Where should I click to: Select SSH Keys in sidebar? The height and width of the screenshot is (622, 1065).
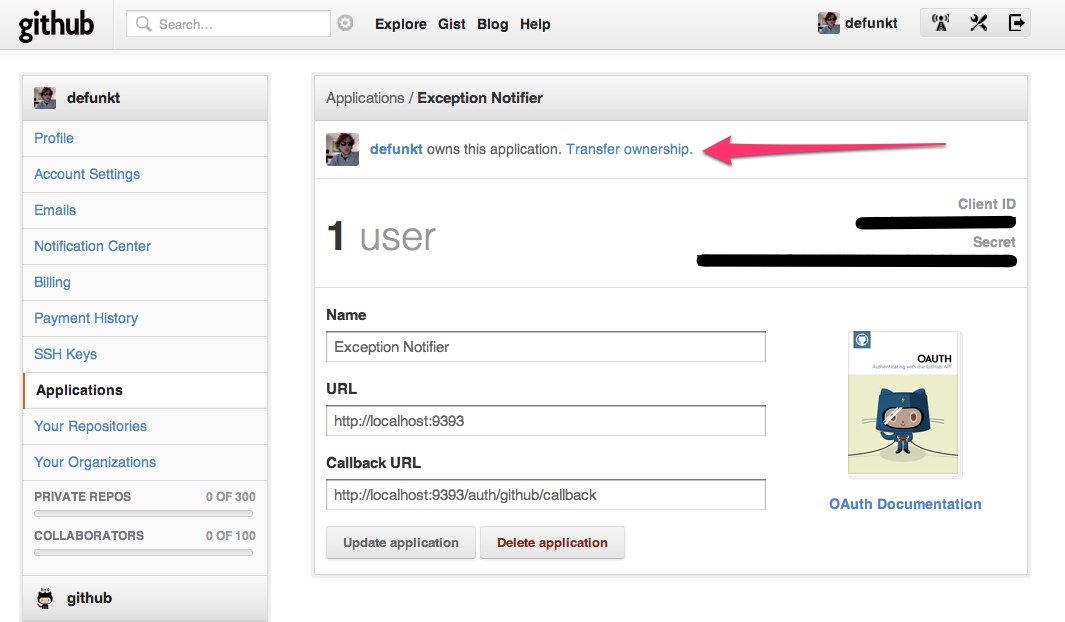pyautogui.click(x=66, y=354)
